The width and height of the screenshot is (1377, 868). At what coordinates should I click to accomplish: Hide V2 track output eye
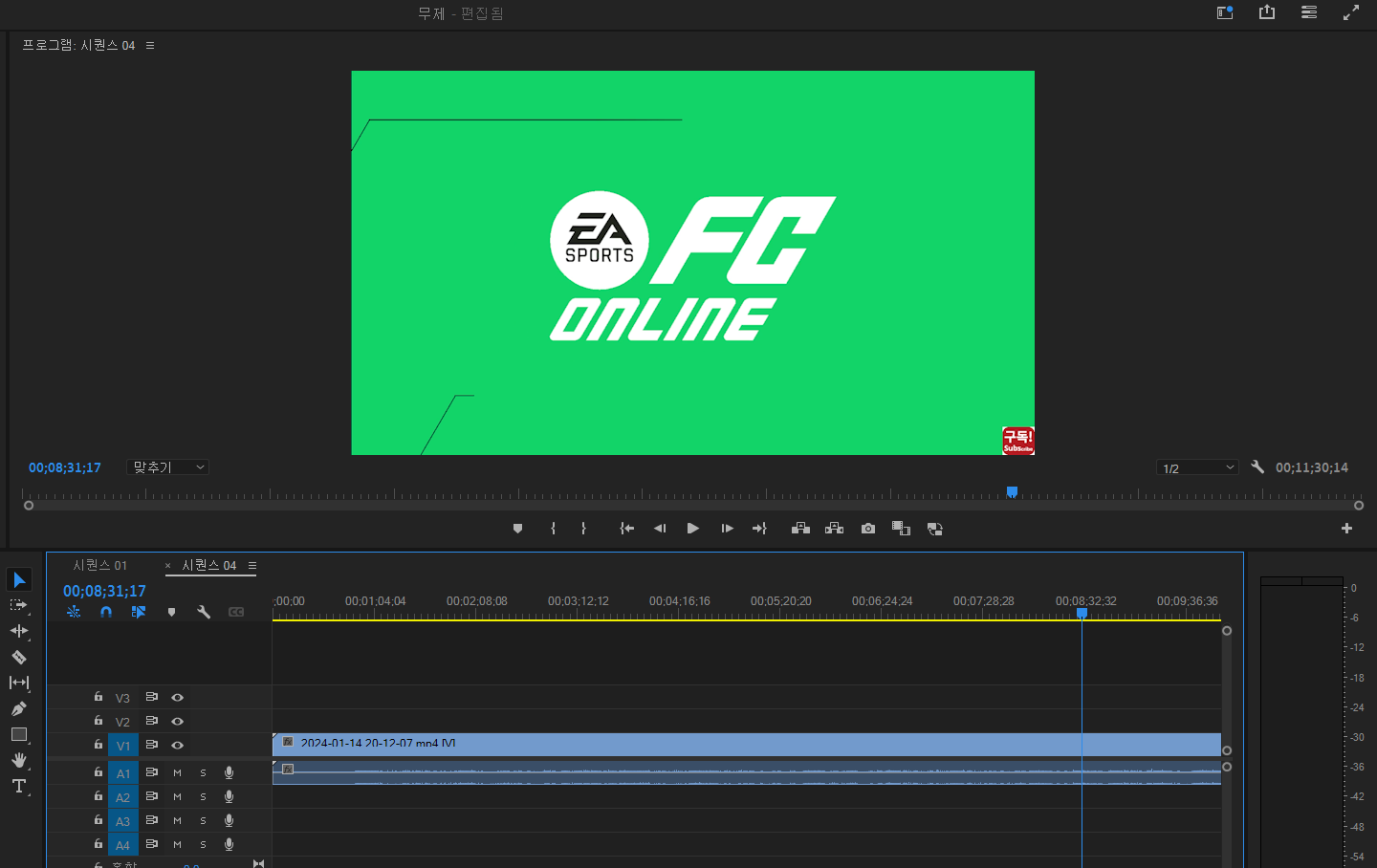177,722
